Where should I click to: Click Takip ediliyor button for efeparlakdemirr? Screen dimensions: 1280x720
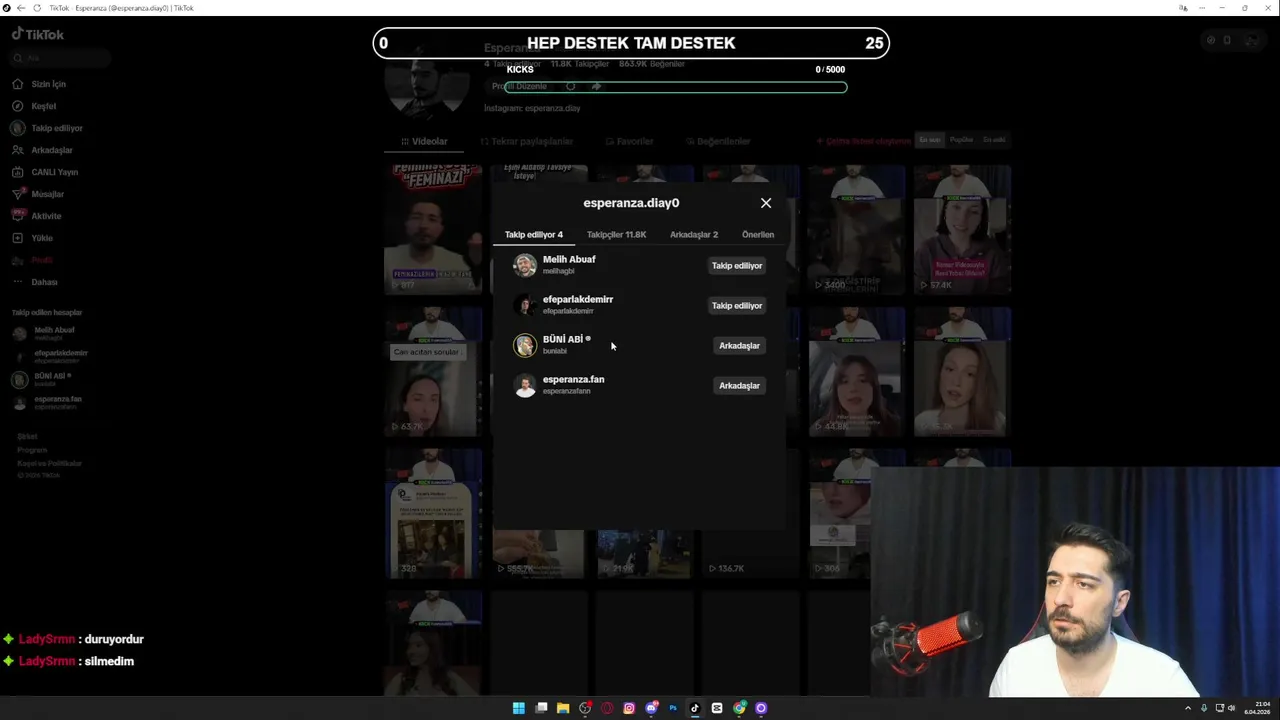click(737, 306)
